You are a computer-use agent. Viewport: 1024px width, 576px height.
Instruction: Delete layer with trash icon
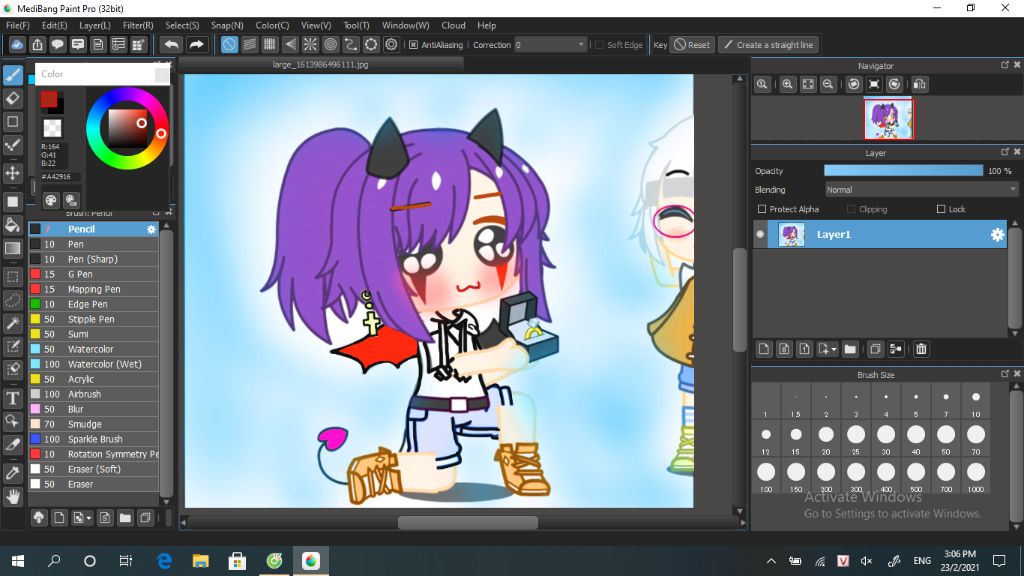click(921, 349)
